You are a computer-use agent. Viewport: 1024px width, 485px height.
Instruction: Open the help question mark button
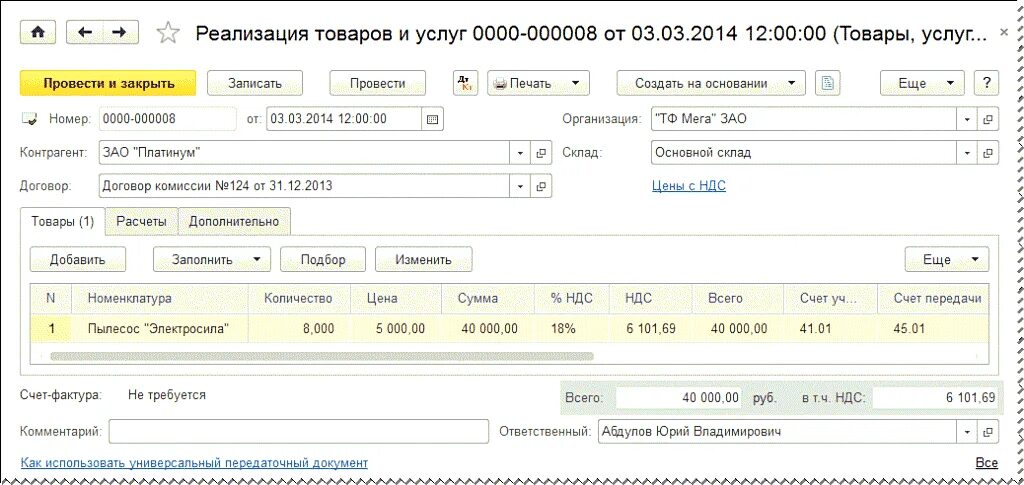click(986, 83)
